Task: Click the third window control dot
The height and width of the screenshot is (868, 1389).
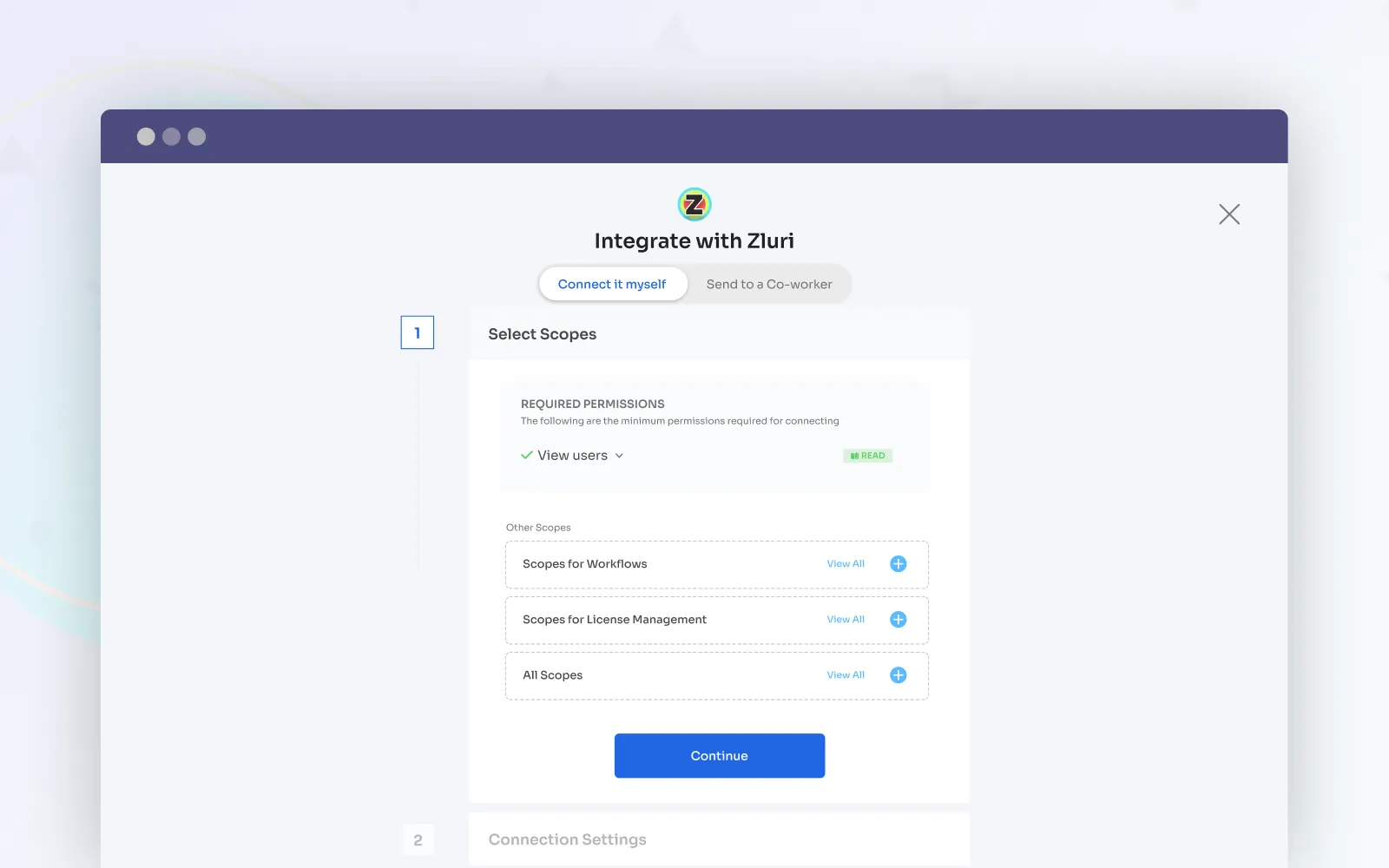Action: pos(197,136)
